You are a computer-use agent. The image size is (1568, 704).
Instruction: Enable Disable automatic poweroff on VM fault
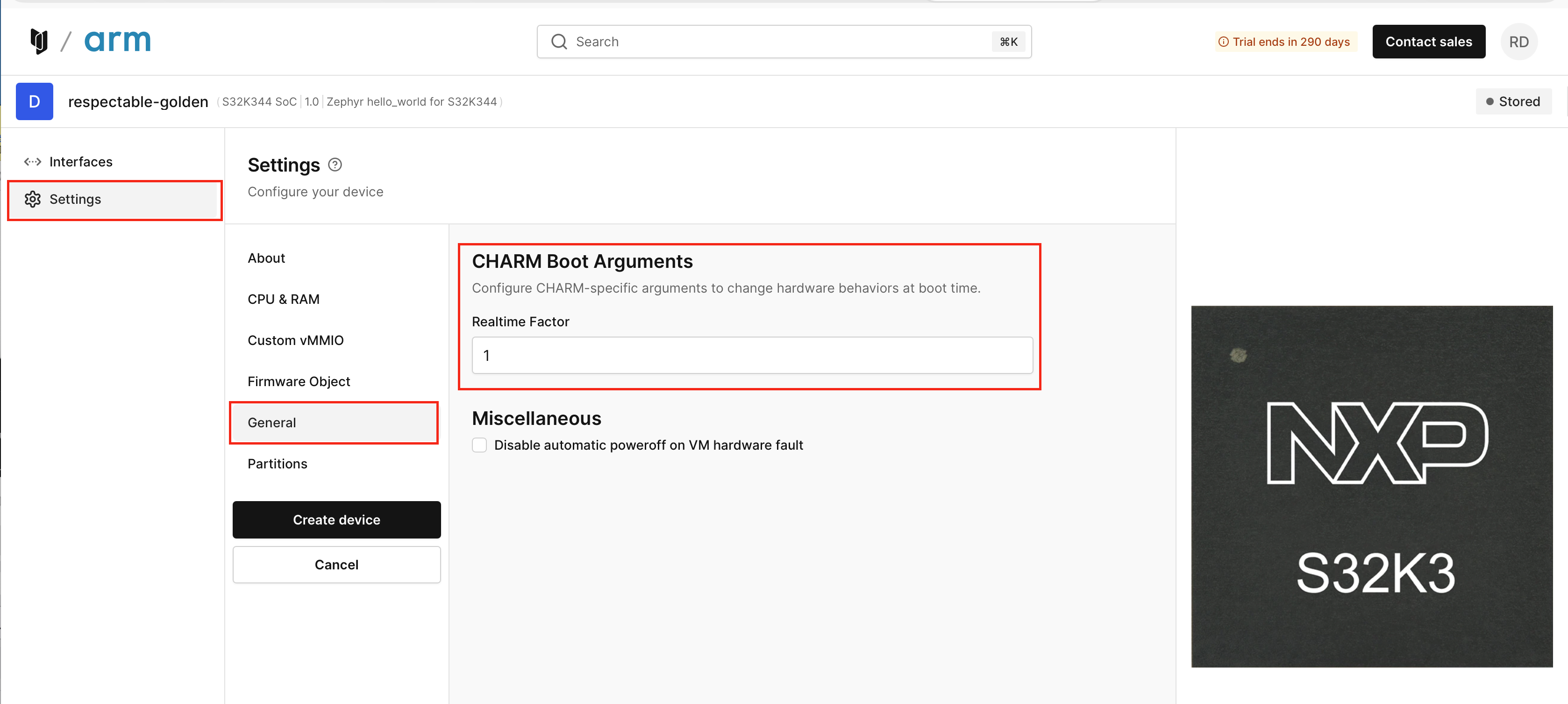[x=480, y=445]
